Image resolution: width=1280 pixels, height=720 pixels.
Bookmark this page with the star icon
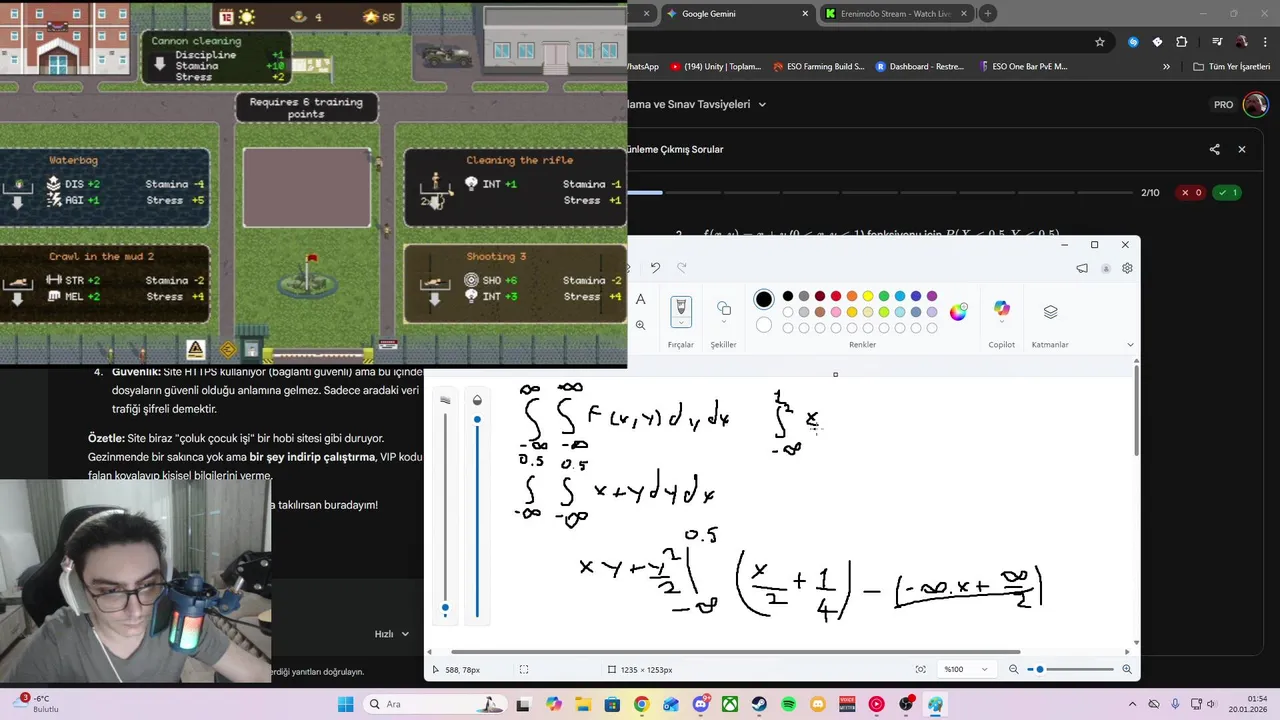1100,42
